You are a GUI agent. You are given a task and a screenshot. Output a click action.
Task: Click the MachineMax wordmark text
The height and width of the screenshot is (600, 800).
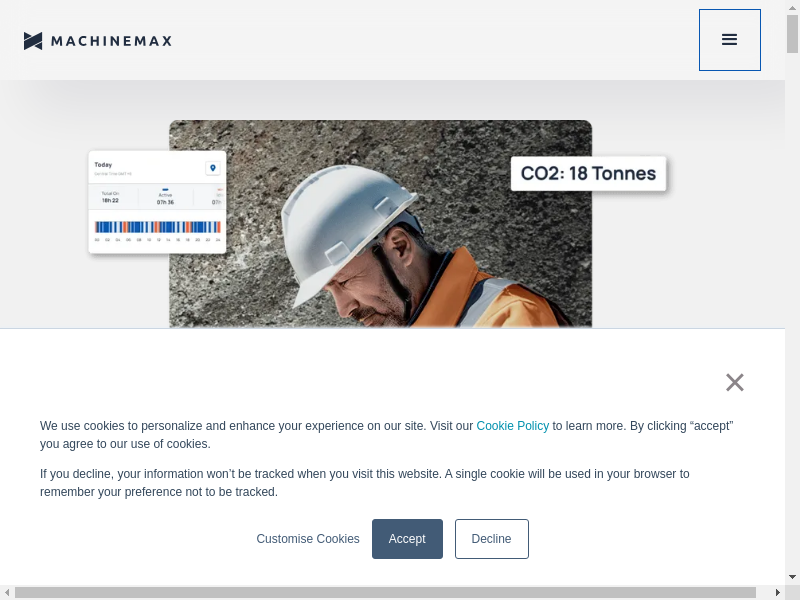[x=111, y=41]
